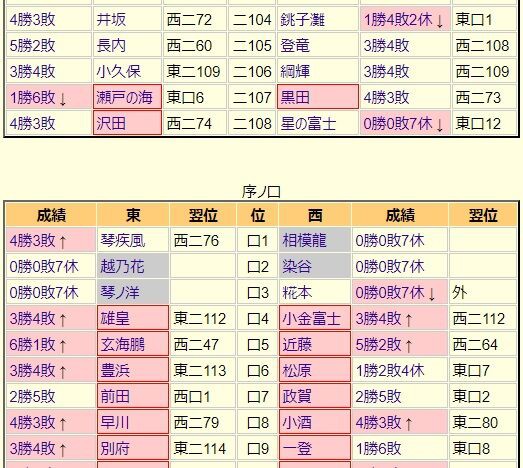
Task: Open the 相模龍 wrestler link
Action: [304, 241]
